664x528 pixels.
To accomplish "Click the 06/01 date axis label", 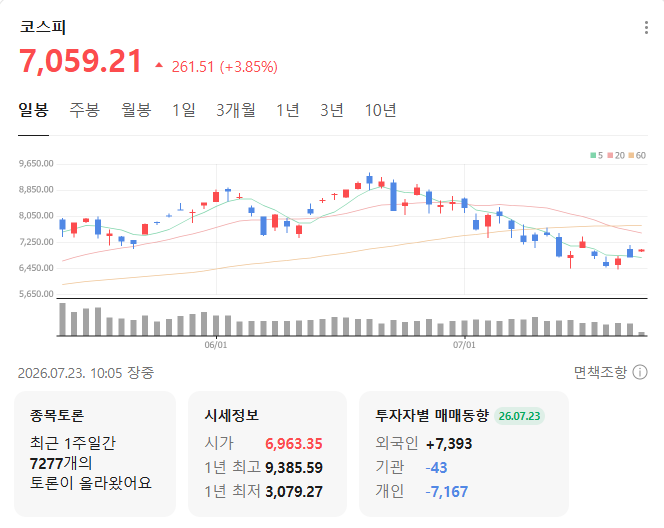I will coord(216,345).
